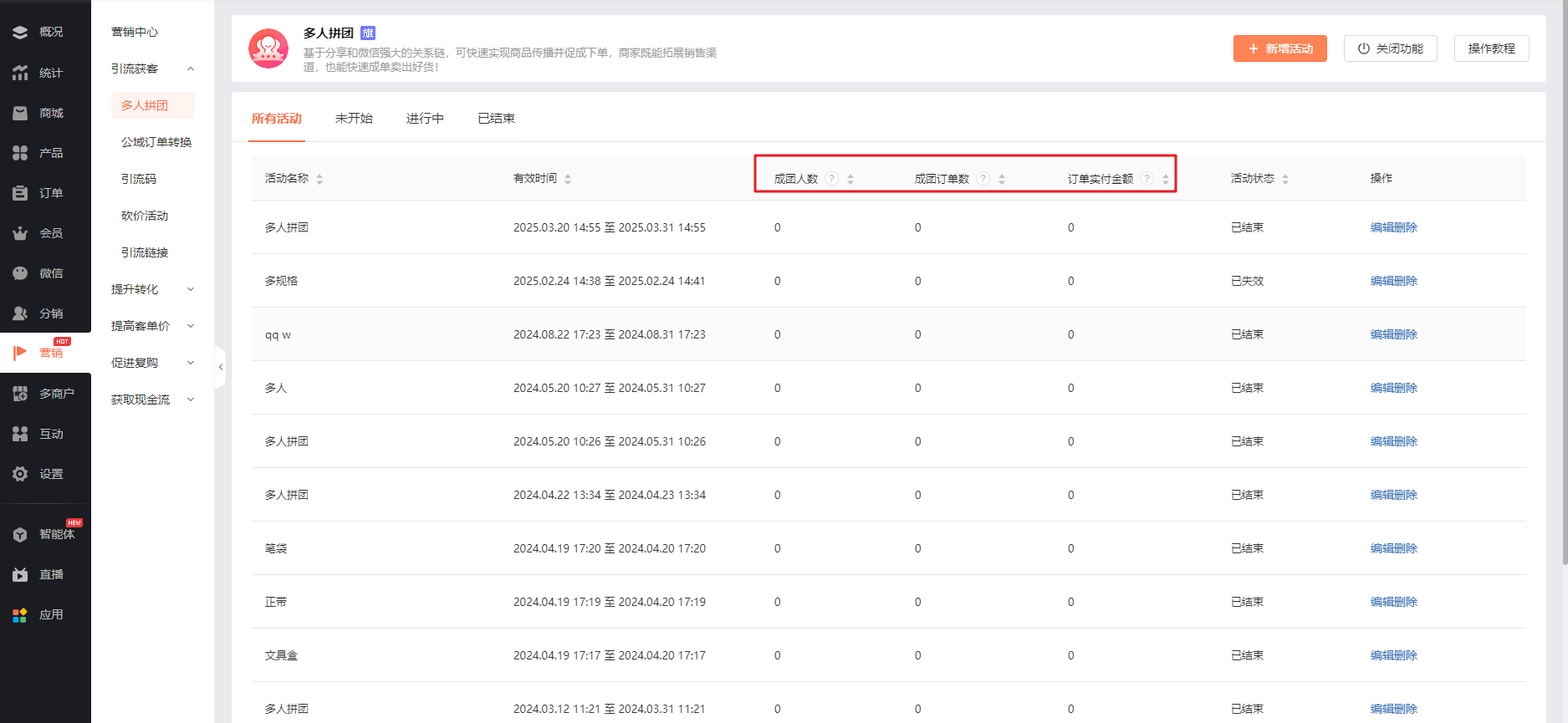Open the 概况 overview icon in sidebar
This screenshot has width=1568, height=723.
20,32
